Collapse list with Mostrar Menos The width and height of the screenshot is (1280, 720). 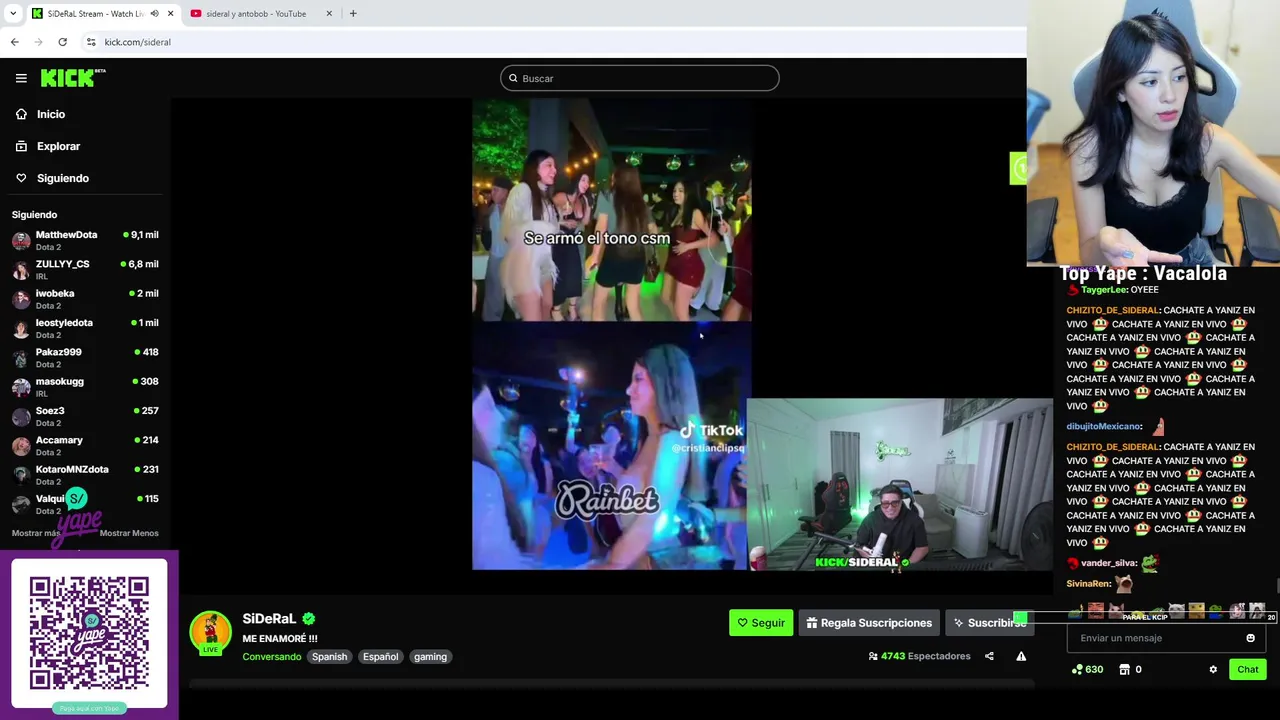[129, 533]
